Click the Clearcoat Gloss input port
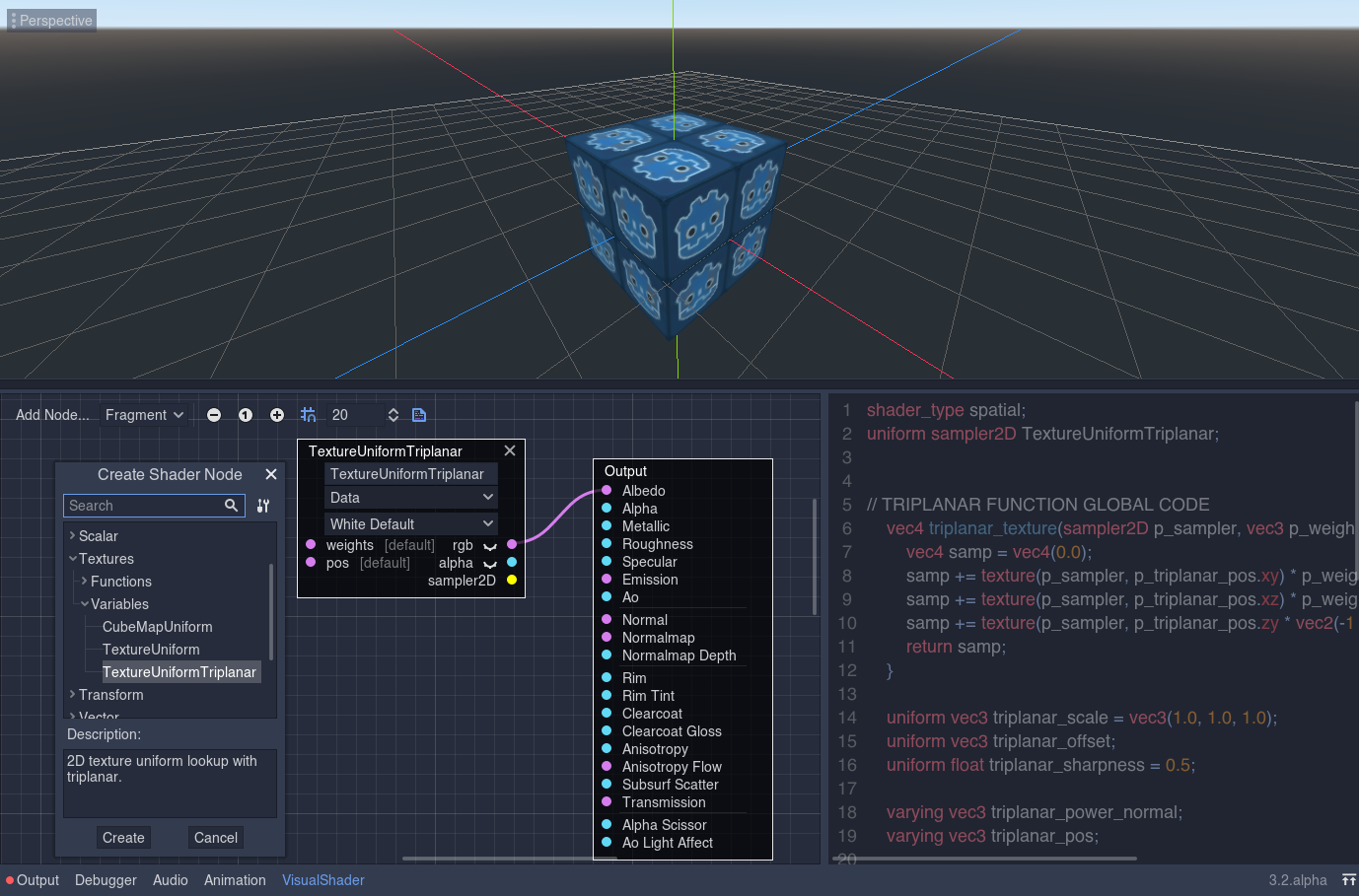This screenshot has width=1359, height=896. pyautogui.click(x=607, y=730)
